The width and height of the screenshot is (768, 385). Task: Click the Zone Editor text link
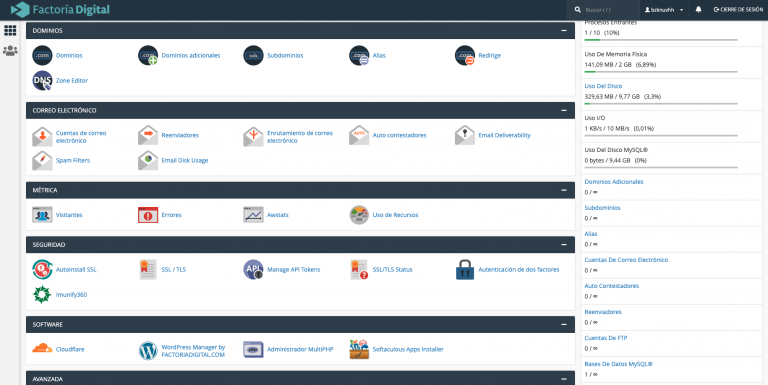[x=72, y=80]
